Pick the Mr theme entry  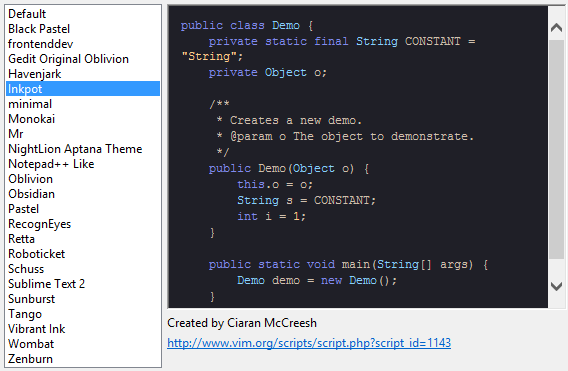(x=83, y=134)
